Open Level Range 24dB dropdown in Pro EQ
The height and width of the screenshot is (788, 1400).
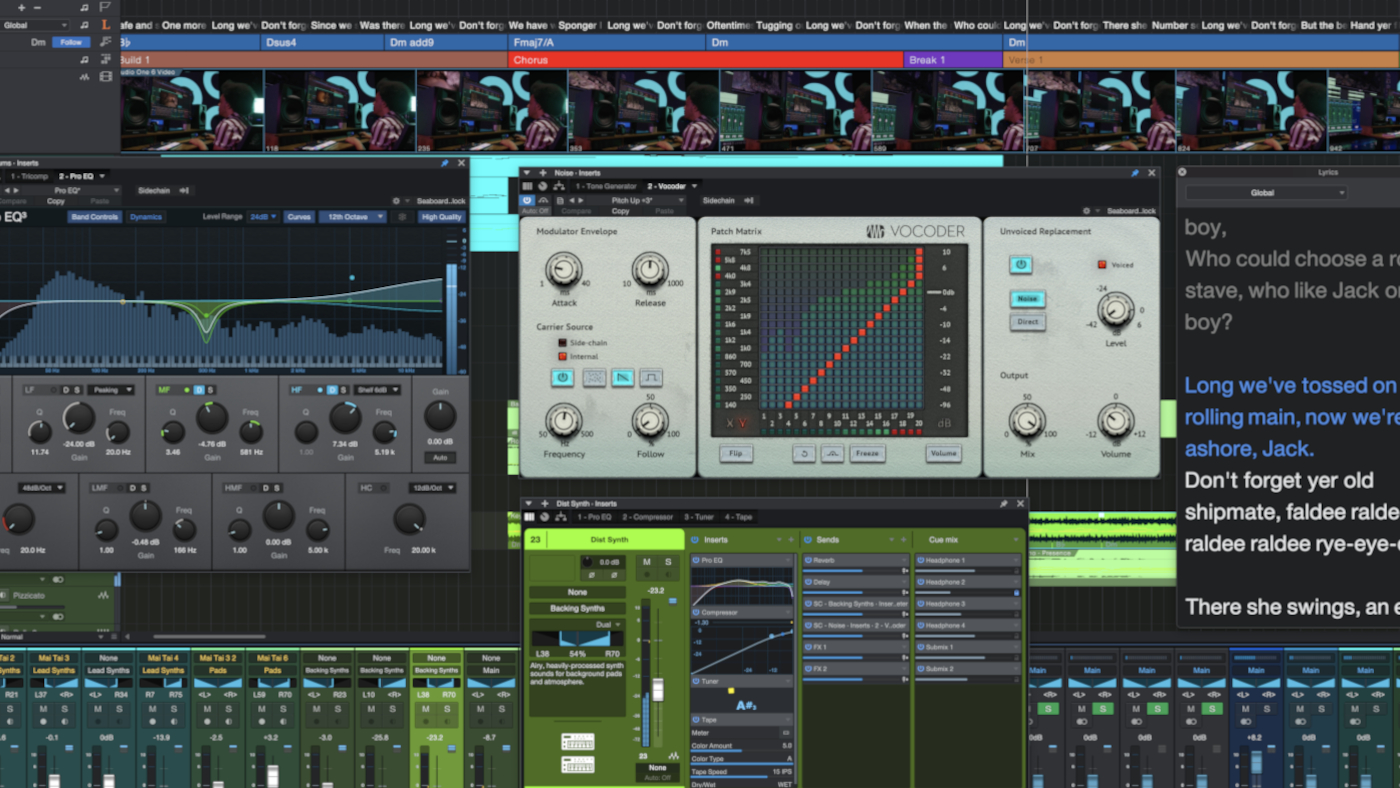point(264,217)
